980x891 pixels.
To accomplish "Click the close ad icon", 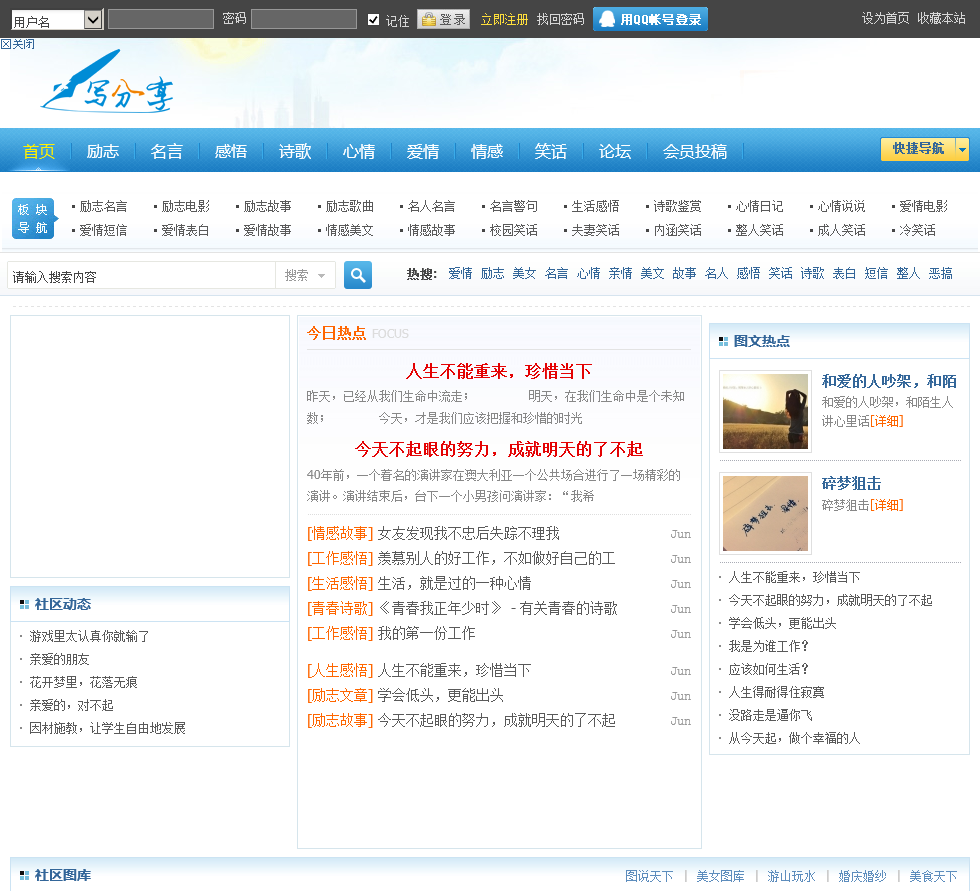I will click(18, 44).
